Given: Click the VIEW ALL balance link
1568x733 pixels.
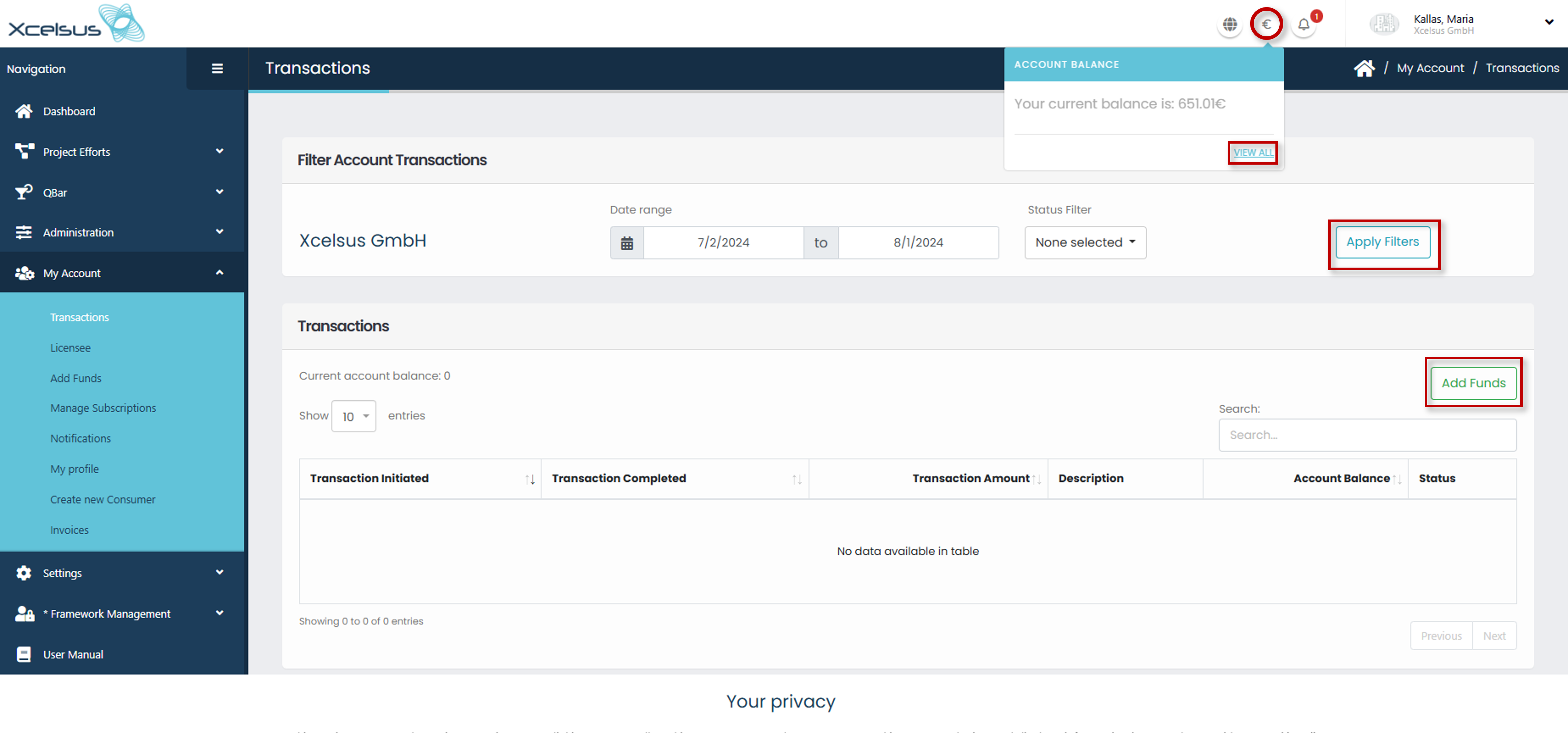Looking at the screenshot, I should coord(1253,152).
